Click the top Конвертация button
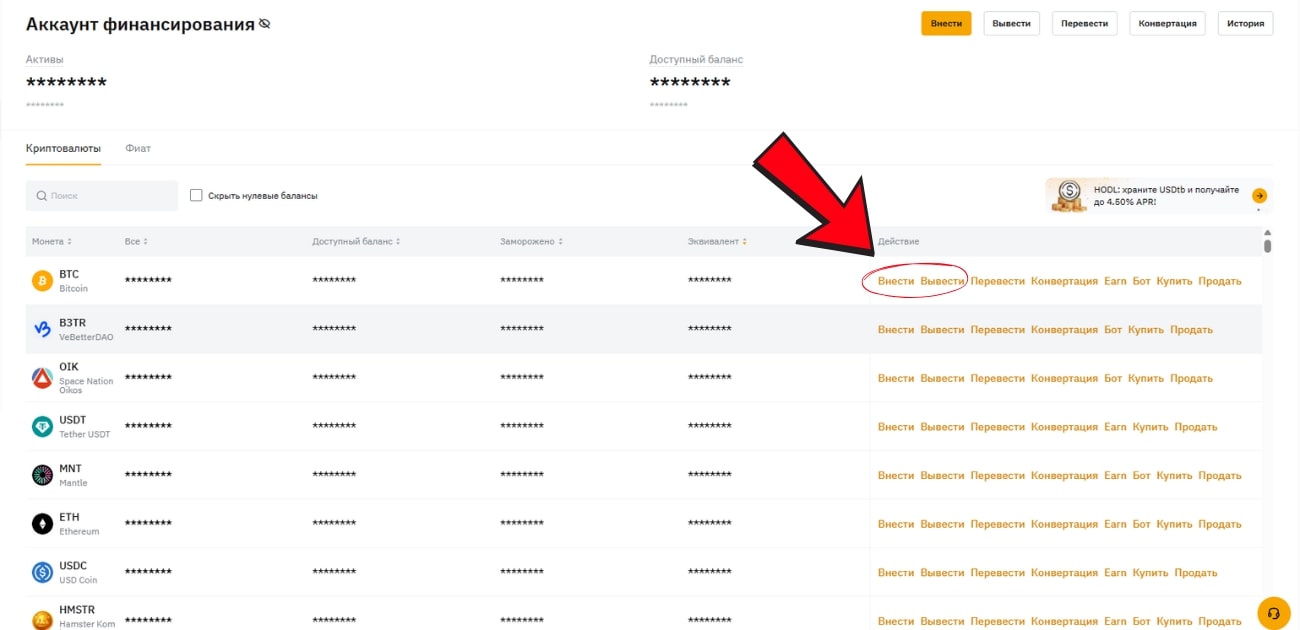Viewport: 1300px width, 630px height. coord(1168,23)
